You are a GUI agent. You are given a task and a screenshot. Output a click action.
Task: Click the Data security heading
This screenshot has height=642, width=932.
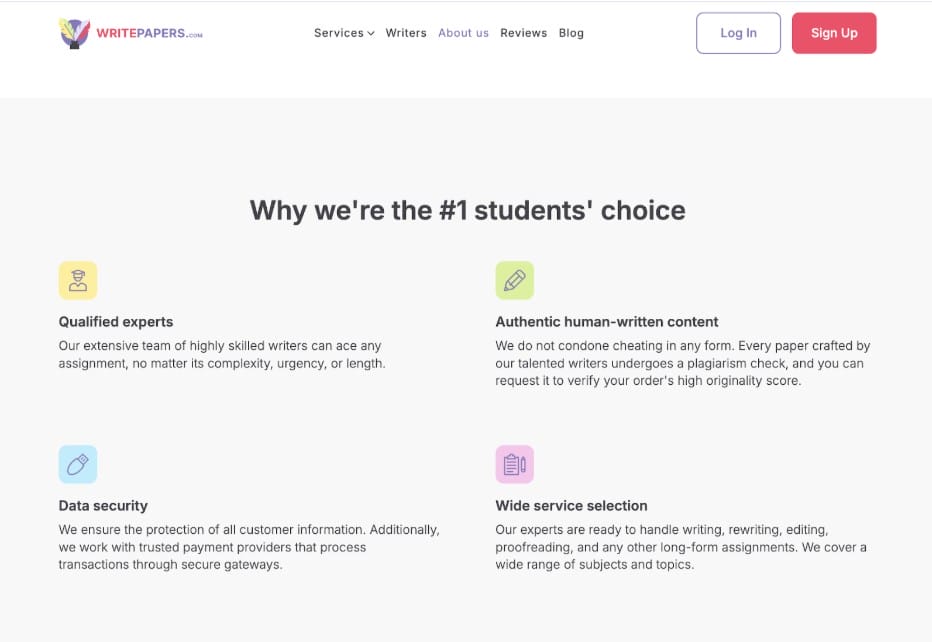pos(103,506)
